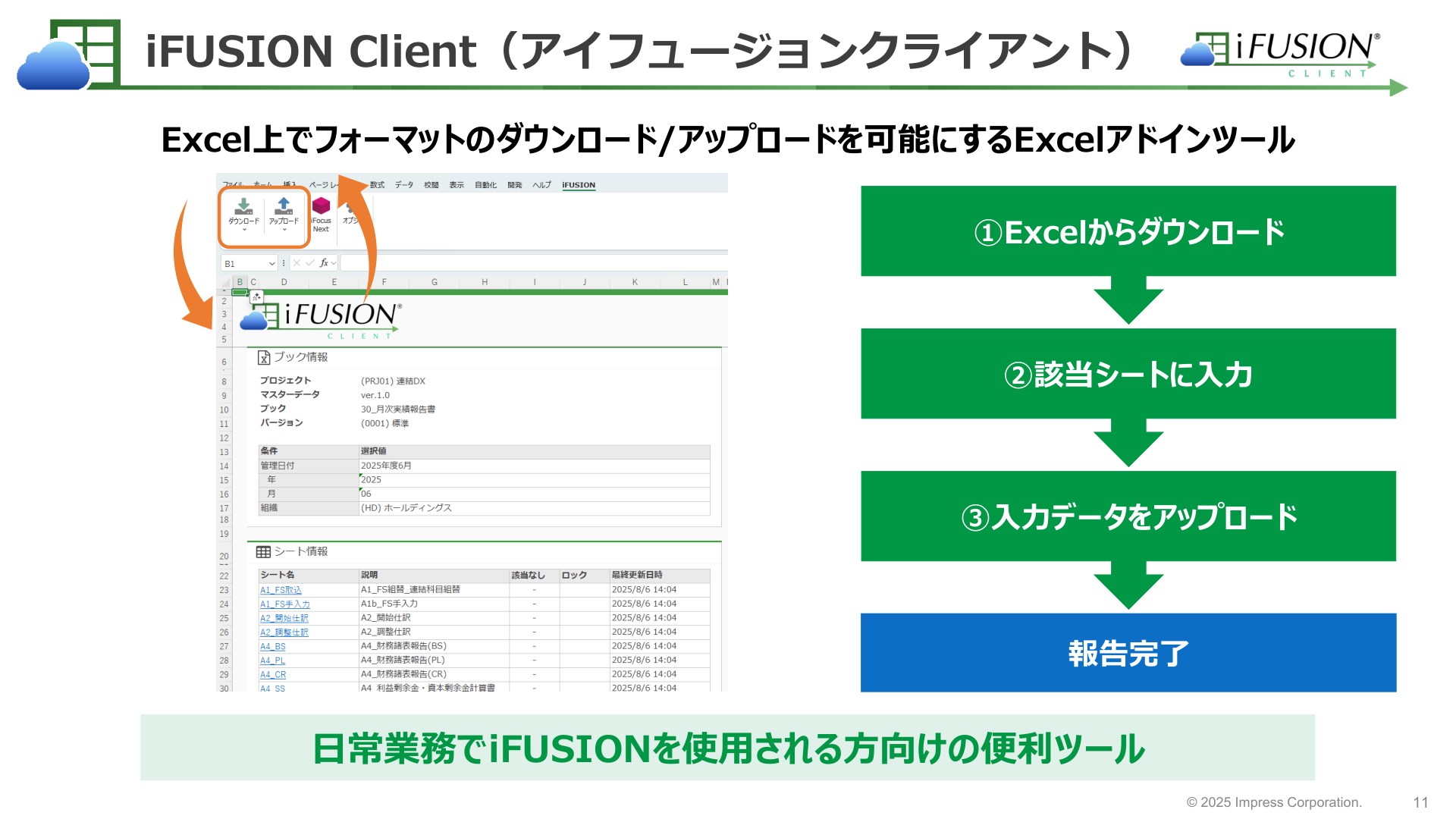
Task: Open the ヘルプ ribbon tab
Action: 541,185
